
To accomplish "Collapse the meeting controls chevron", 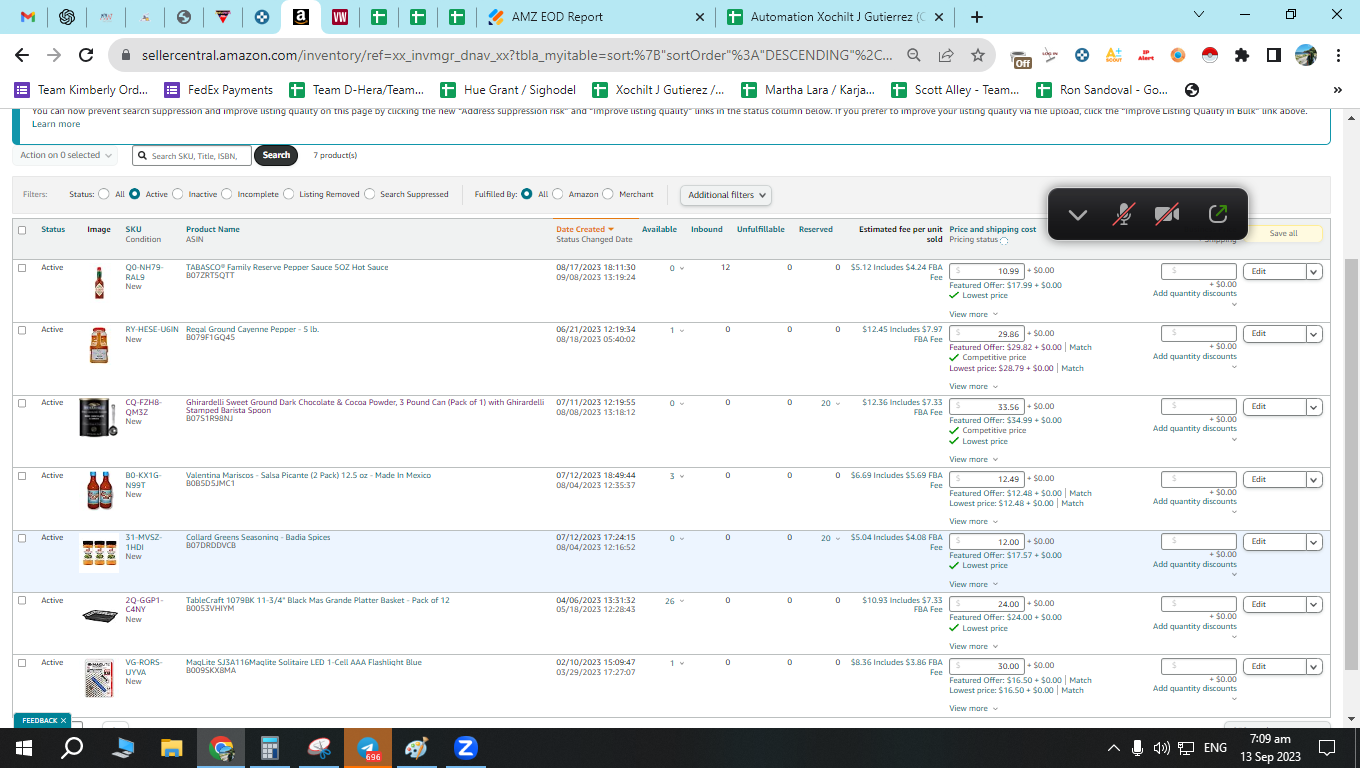I will 1078,214.
